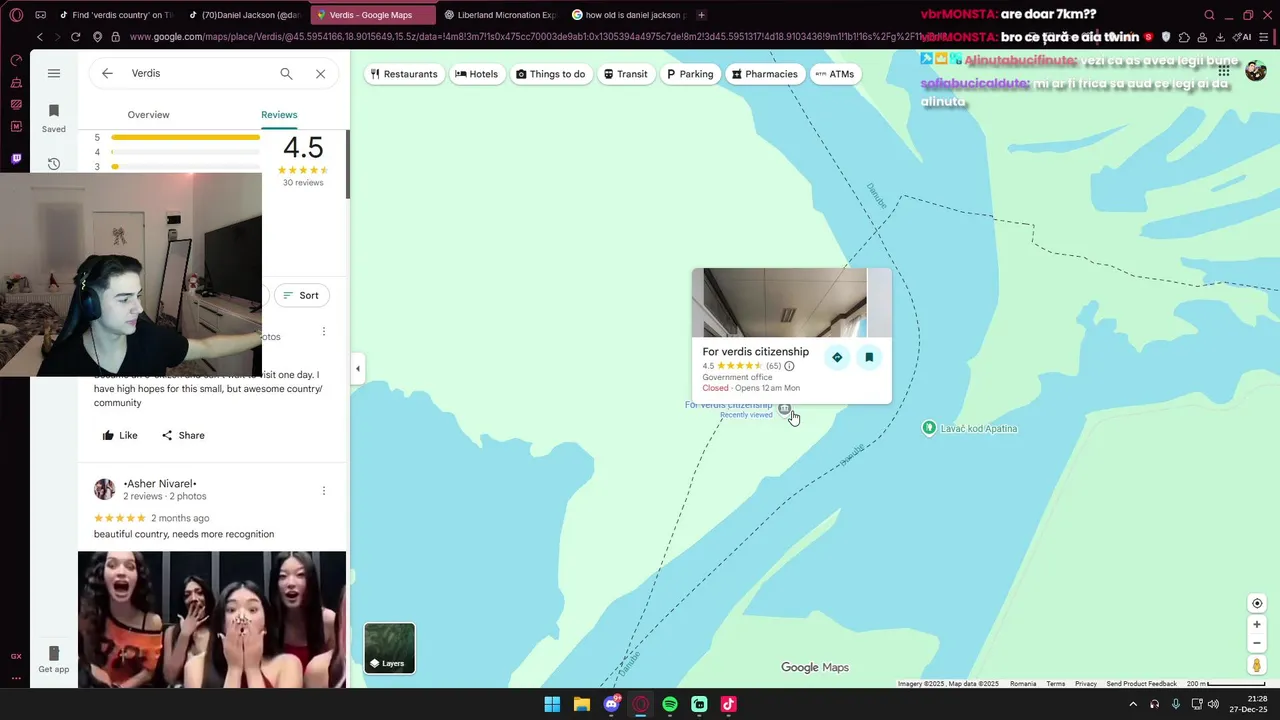1280x720 pixels.
Task: Open Twitch icon in Opera sidebar
Action: click(16, 158)
